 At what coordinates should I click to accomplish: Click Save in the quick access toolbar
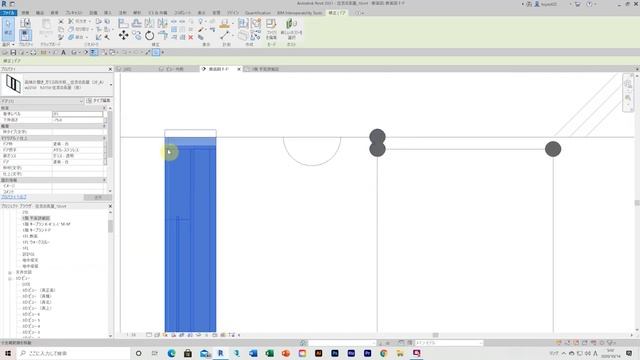(13, 53)
